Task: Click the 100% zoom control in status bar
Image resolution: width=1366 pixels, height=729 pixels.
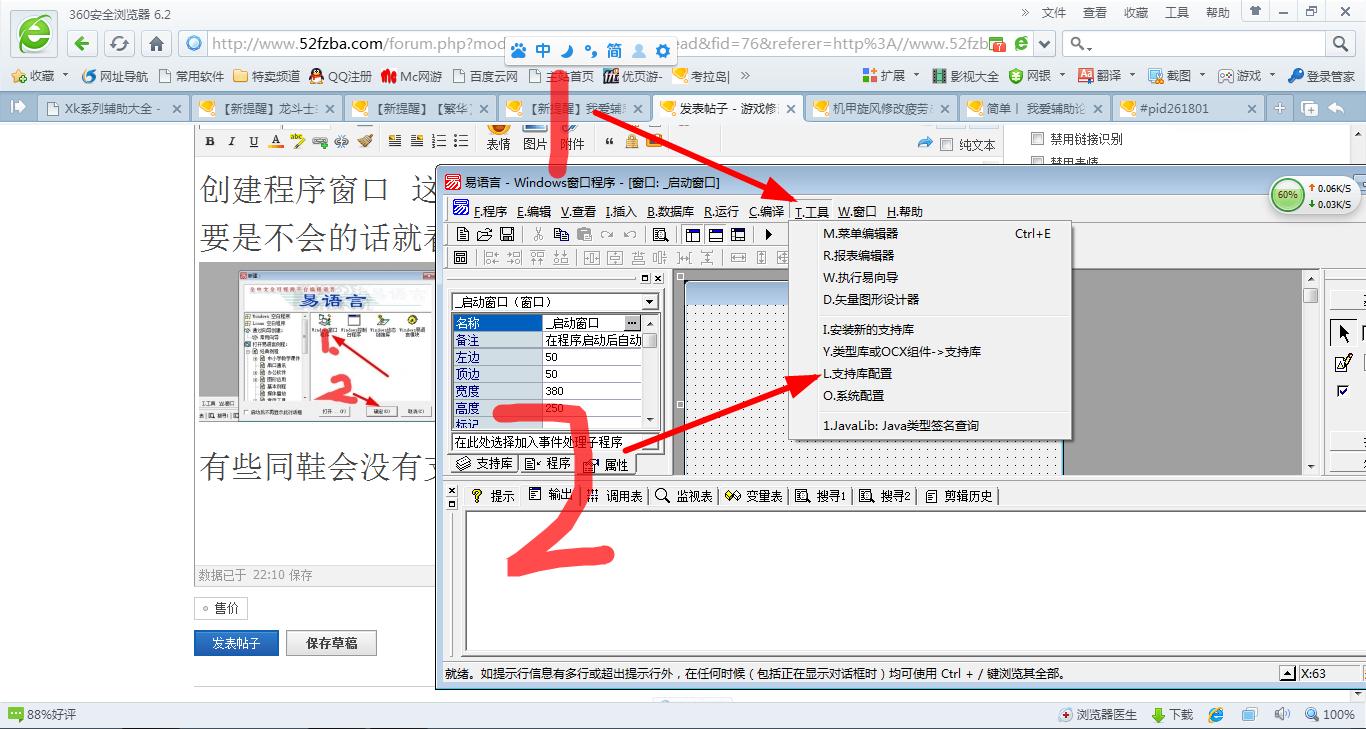Action: (x=1330, y=715)
